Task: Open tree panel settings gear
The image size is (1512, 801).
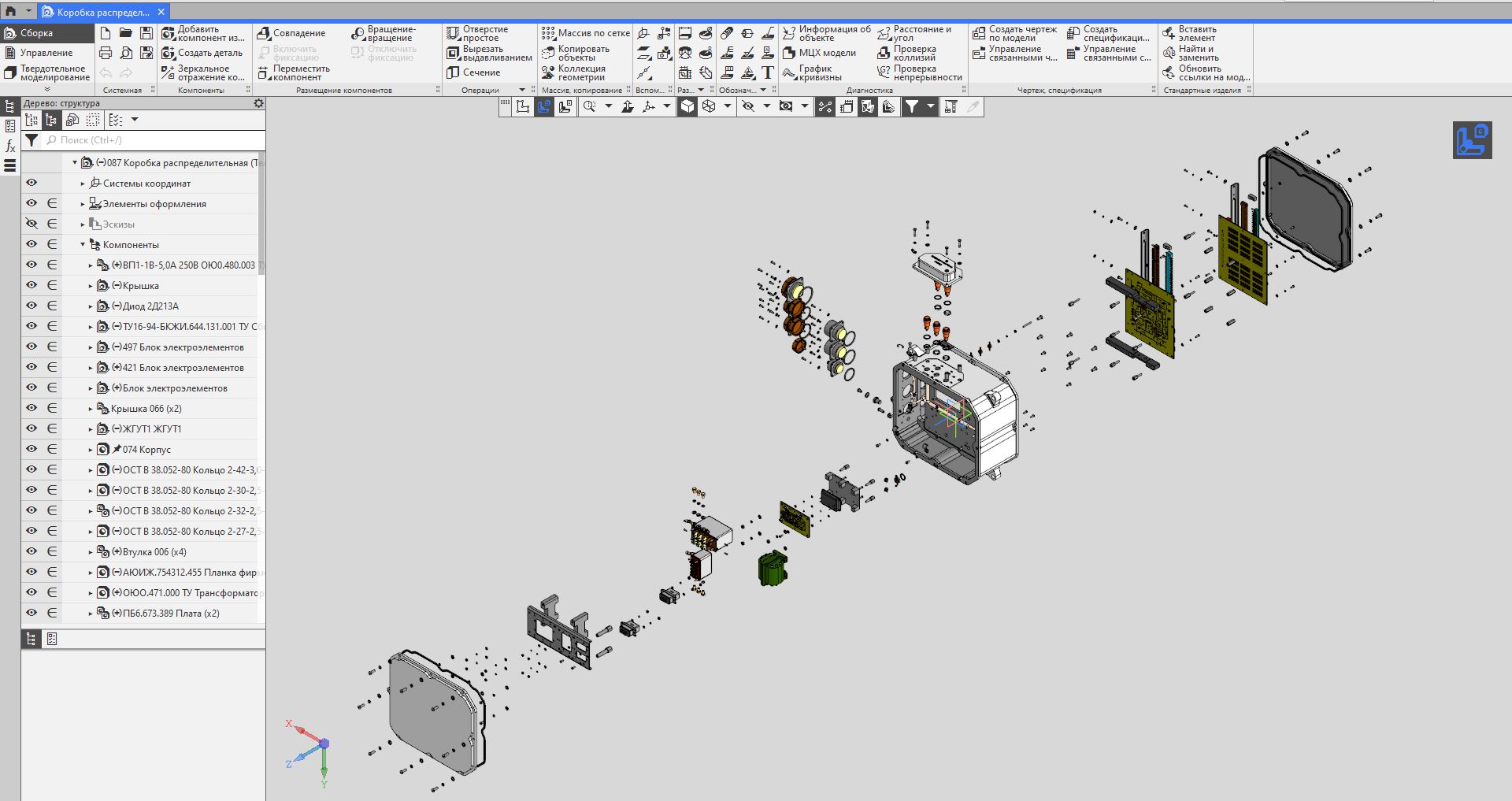Action: [258, 103]
